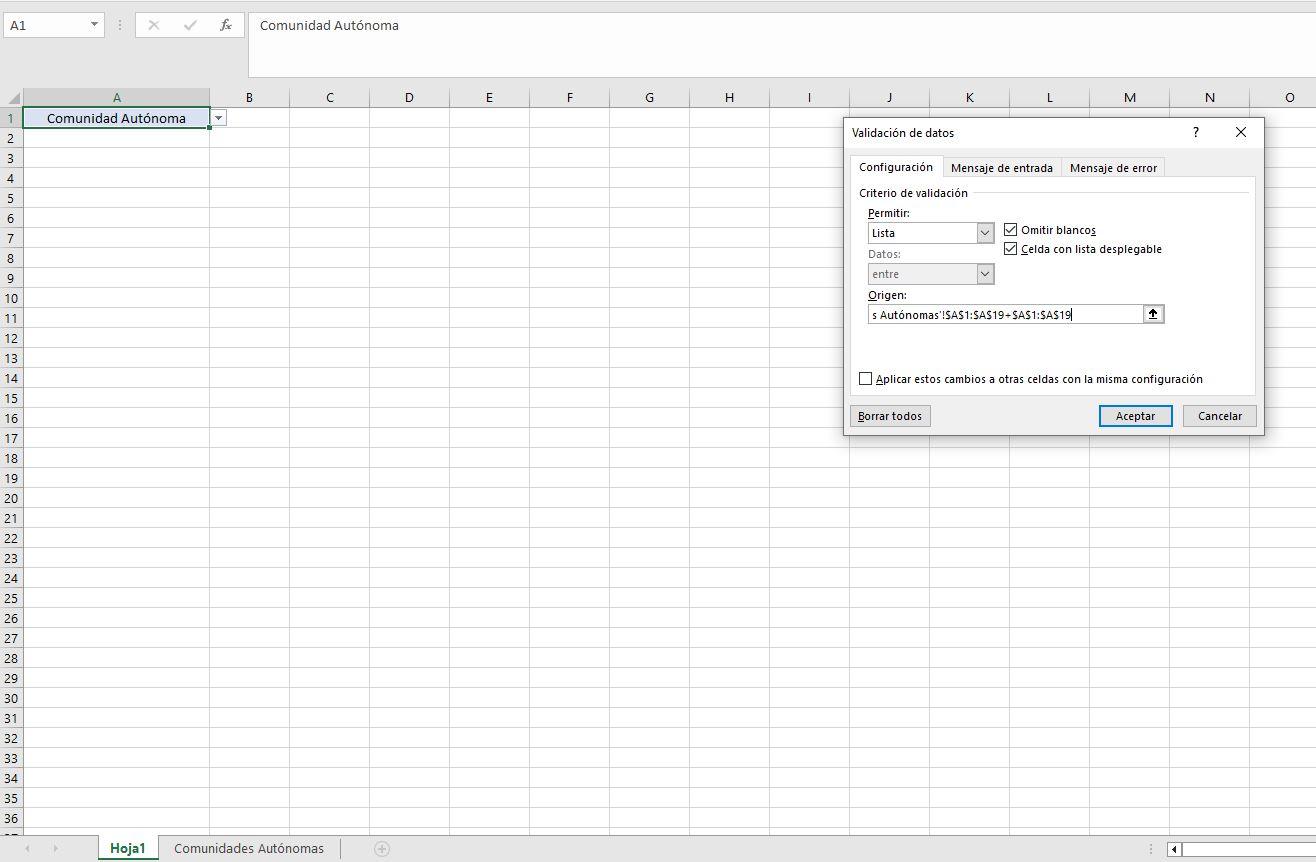
Task: Click inside the Origen input field
Action: 1000,313
